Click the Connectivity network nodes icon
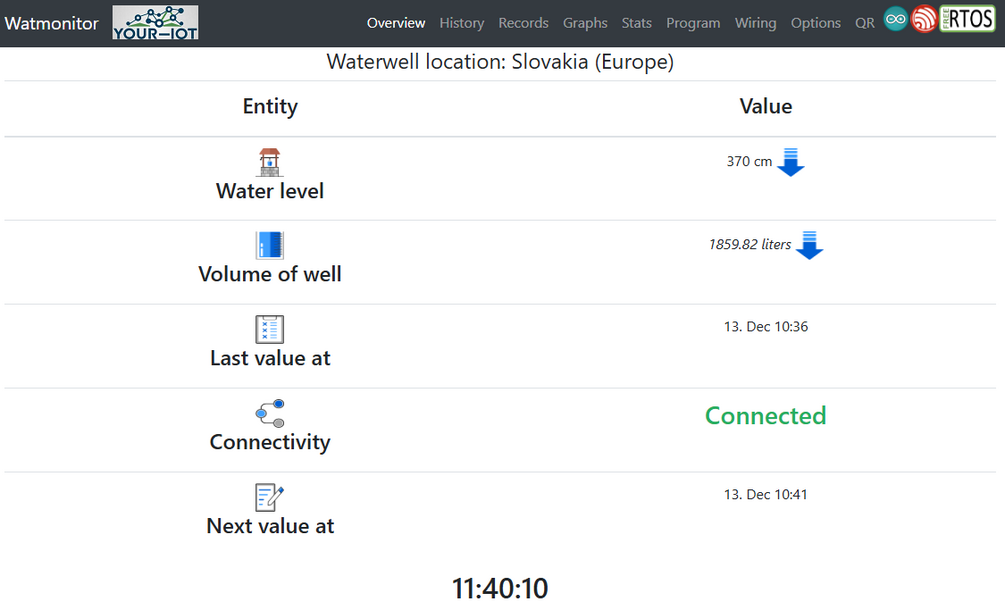The width and height of the screenshot is (1005, 610). [269, 411]
